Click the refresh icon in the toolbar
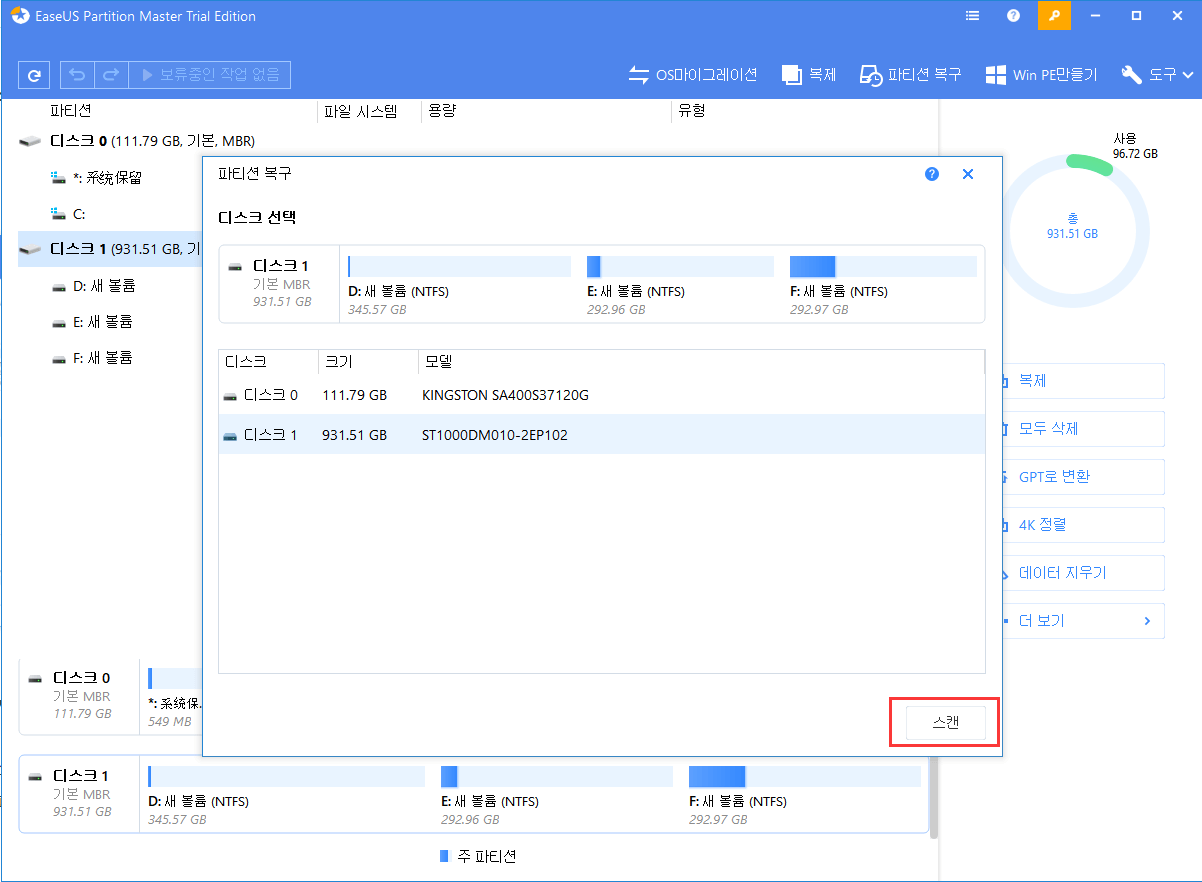 [x=35, y=75]
